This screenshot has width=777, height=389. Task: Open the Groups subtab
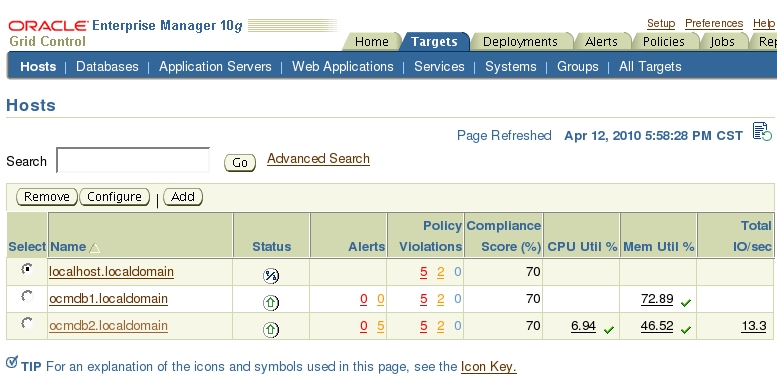click(x=577, y=66)
